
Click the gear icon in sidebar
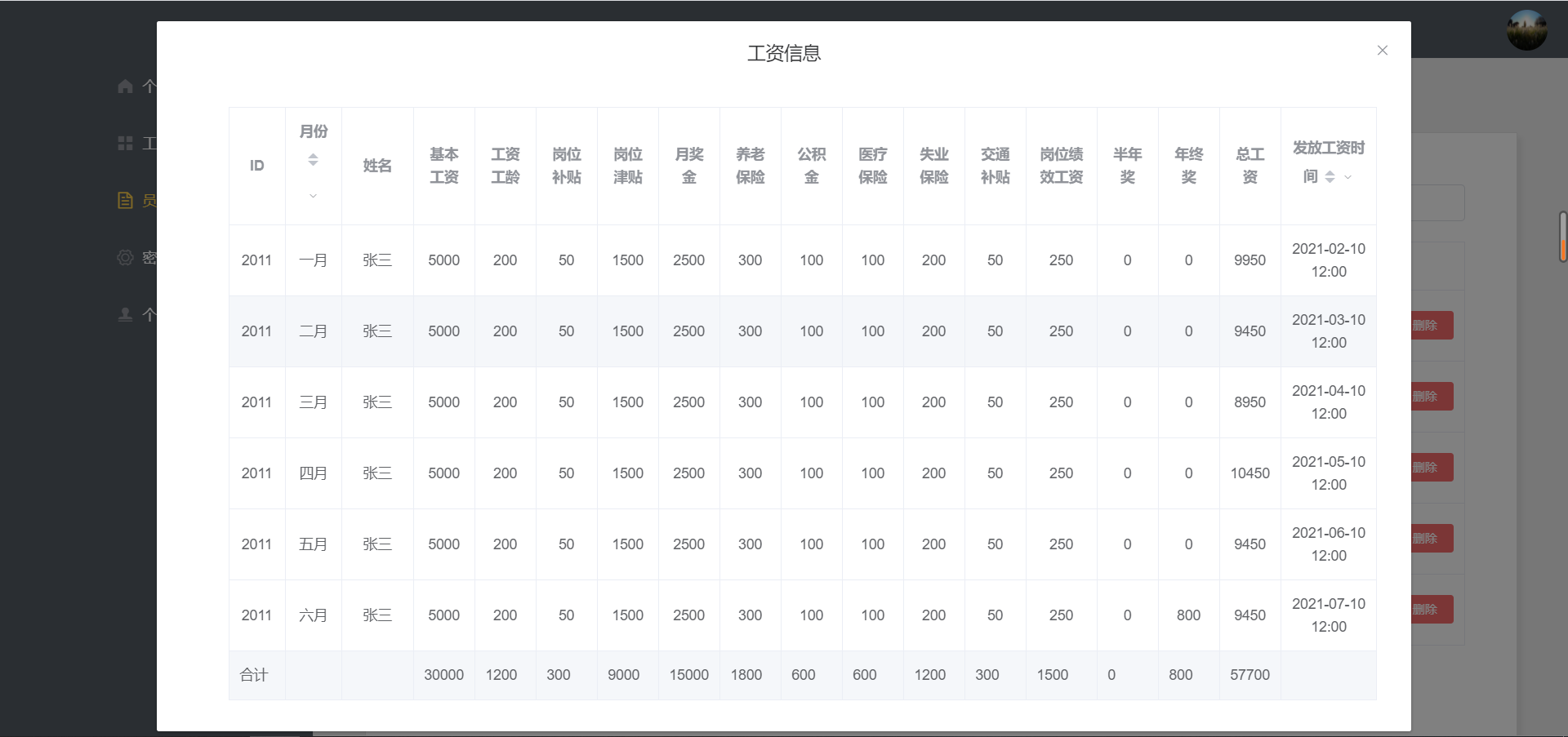(125, 257)
